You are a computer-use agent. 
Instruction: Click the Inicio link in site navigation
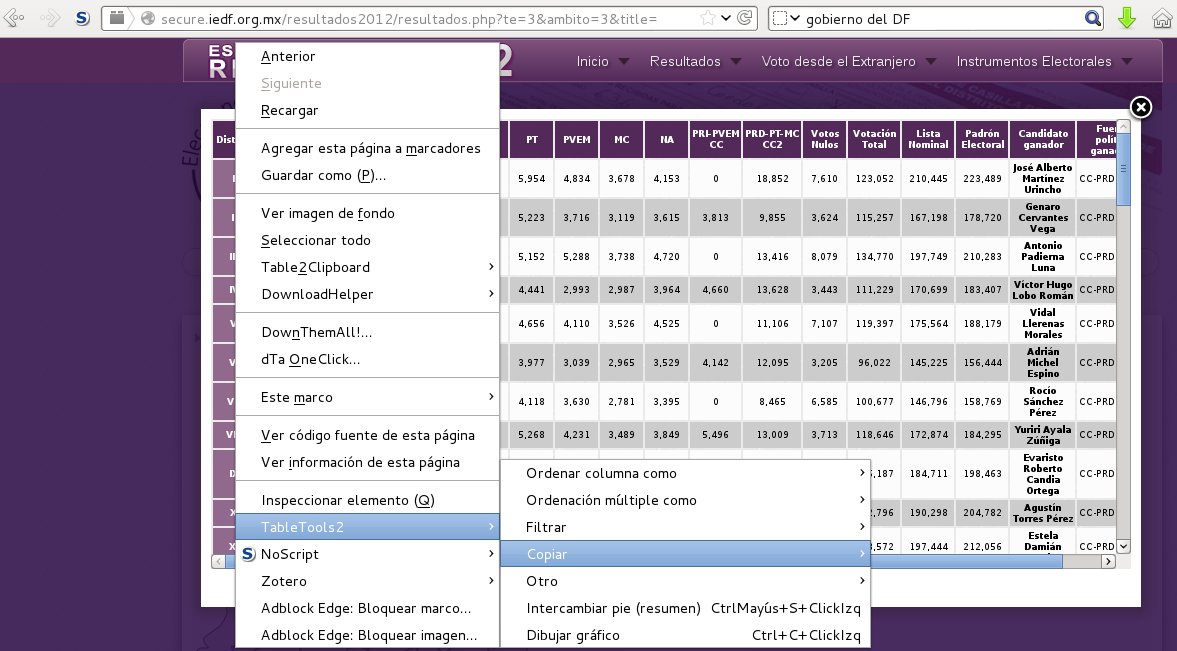click(592, 62)
